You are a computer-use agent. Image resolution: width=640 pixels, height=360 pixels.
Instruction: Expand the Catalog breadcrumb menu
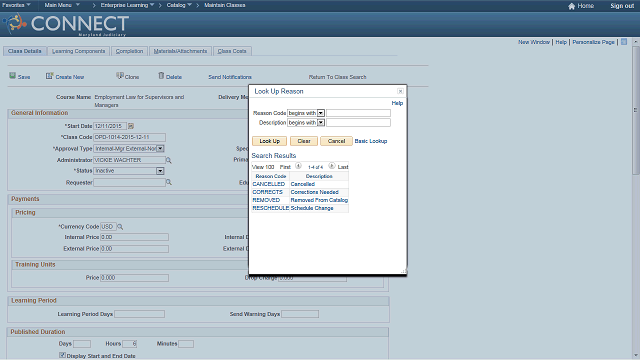coord(179,5)
